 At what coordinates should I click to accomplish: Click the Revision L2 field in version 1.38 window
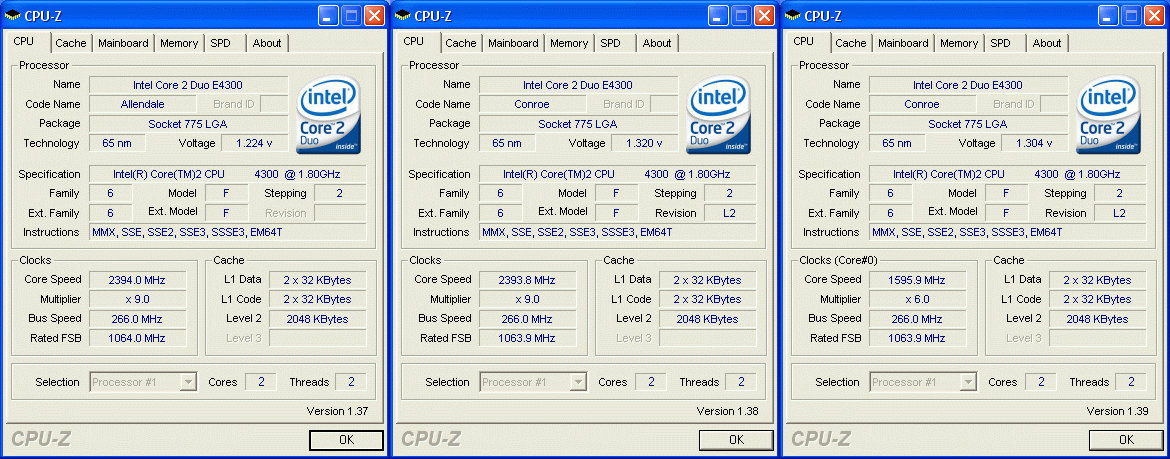pyautogui.click(x=730, y=213)
